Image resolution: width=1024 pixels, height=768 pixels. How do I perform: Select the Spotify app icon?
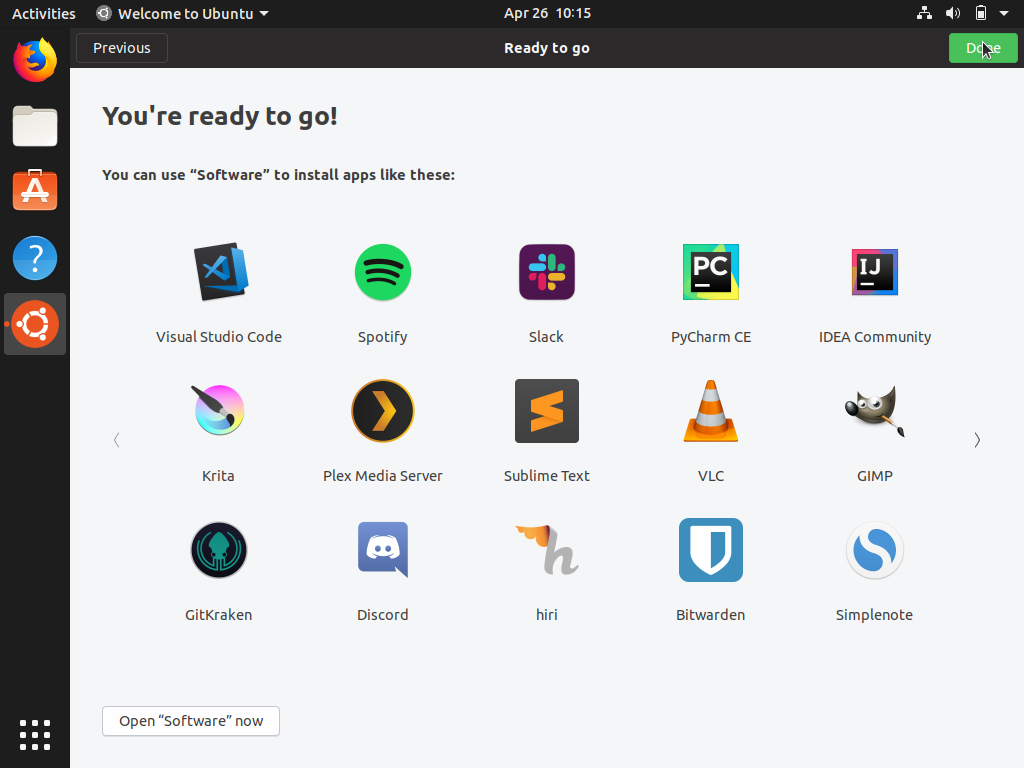coord(383,272)
